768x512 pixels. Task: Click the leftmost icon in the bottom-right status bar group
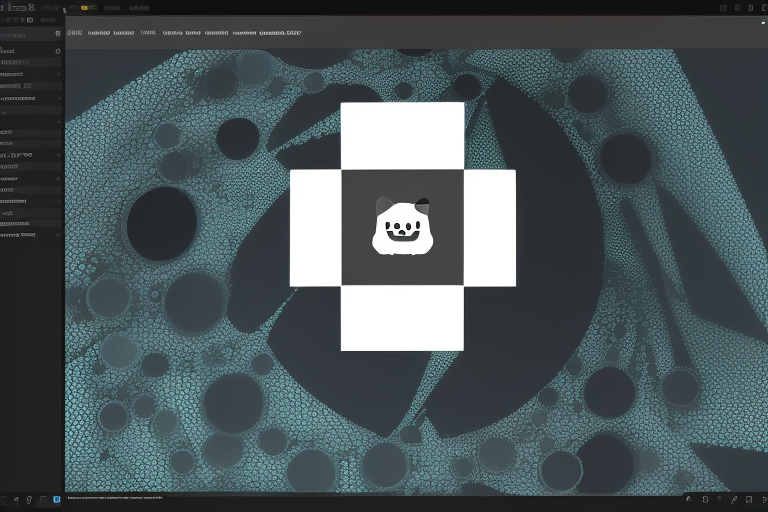click(x=690, y=498)
